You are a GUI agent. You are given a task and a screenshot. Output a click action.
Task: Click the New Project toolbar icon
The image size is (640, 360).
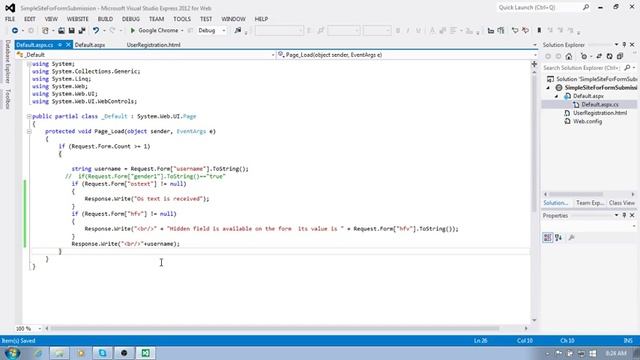pos(45,31)
